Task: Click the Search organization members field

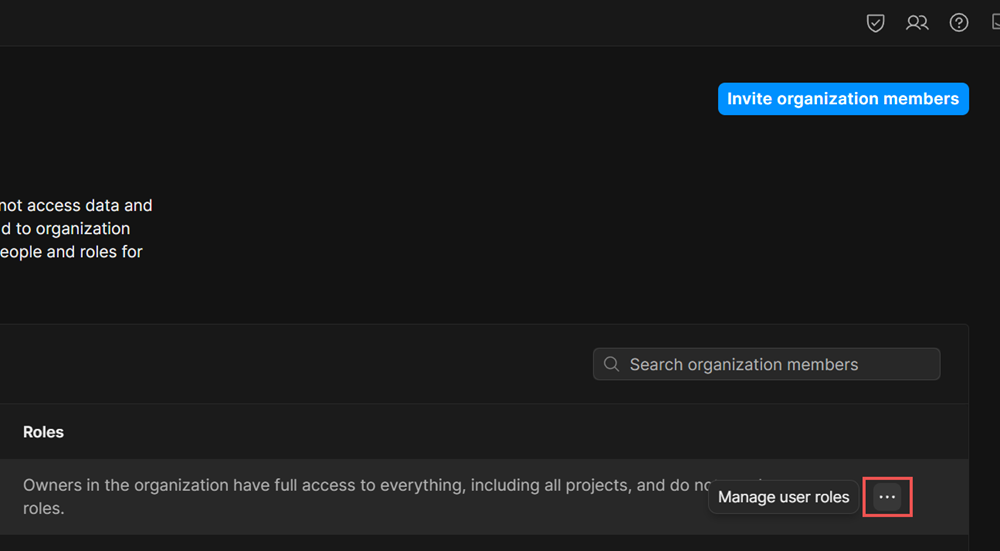Action: coord(767,364)
